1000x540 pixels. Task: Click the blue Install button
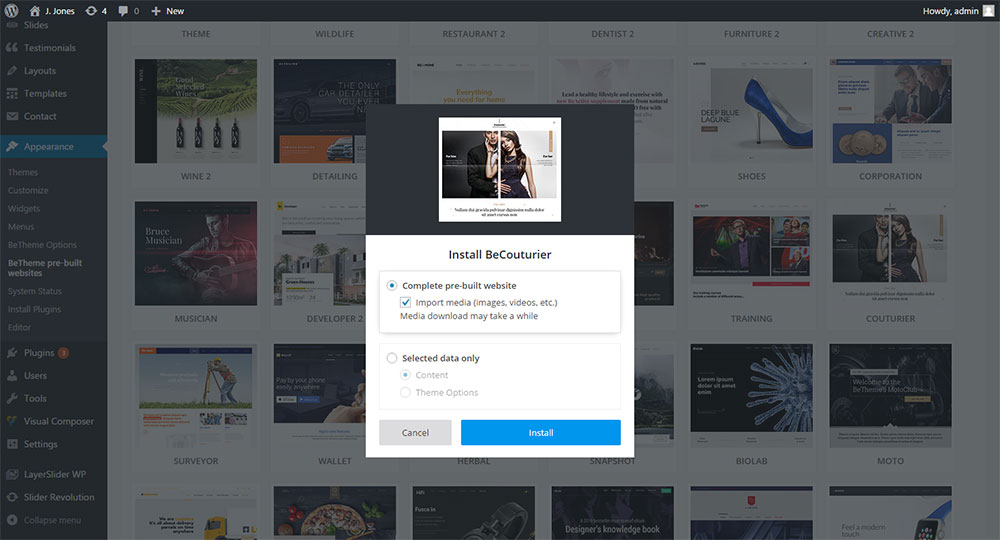[540, 433]
